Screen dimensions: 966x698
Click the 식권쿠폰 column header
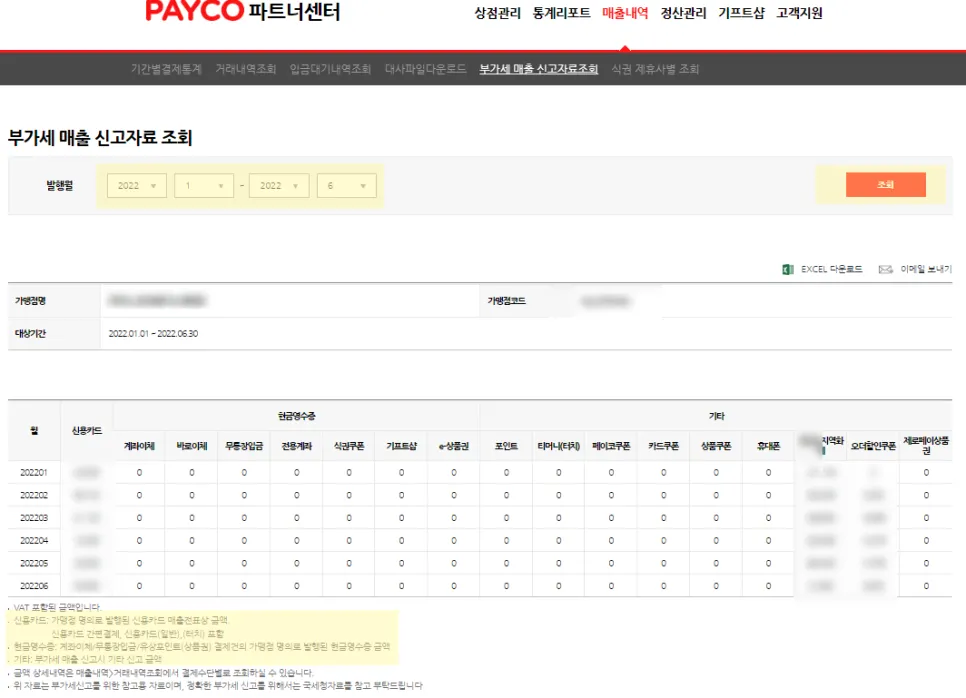pyautogui.click(x=349, y=446)
